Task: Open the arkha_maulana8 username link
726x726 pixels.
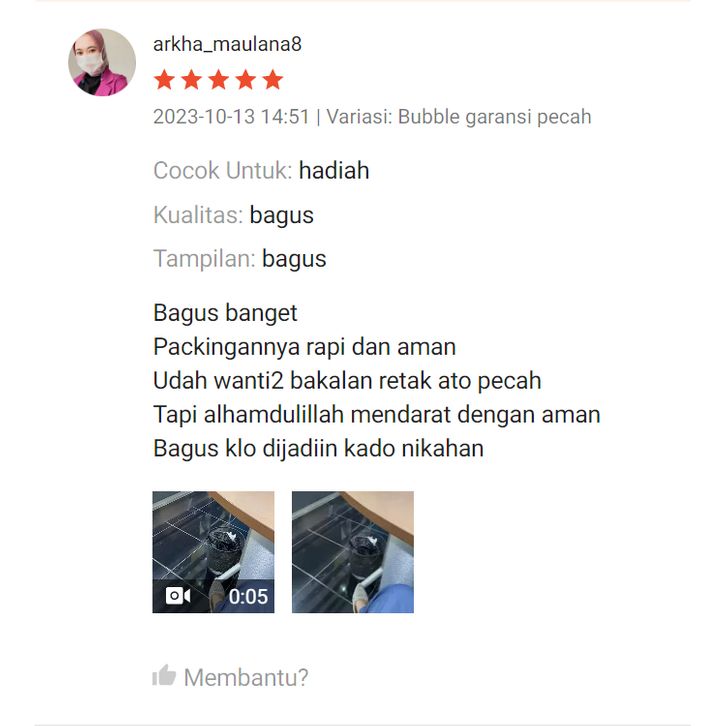Action: coord(227,44)
